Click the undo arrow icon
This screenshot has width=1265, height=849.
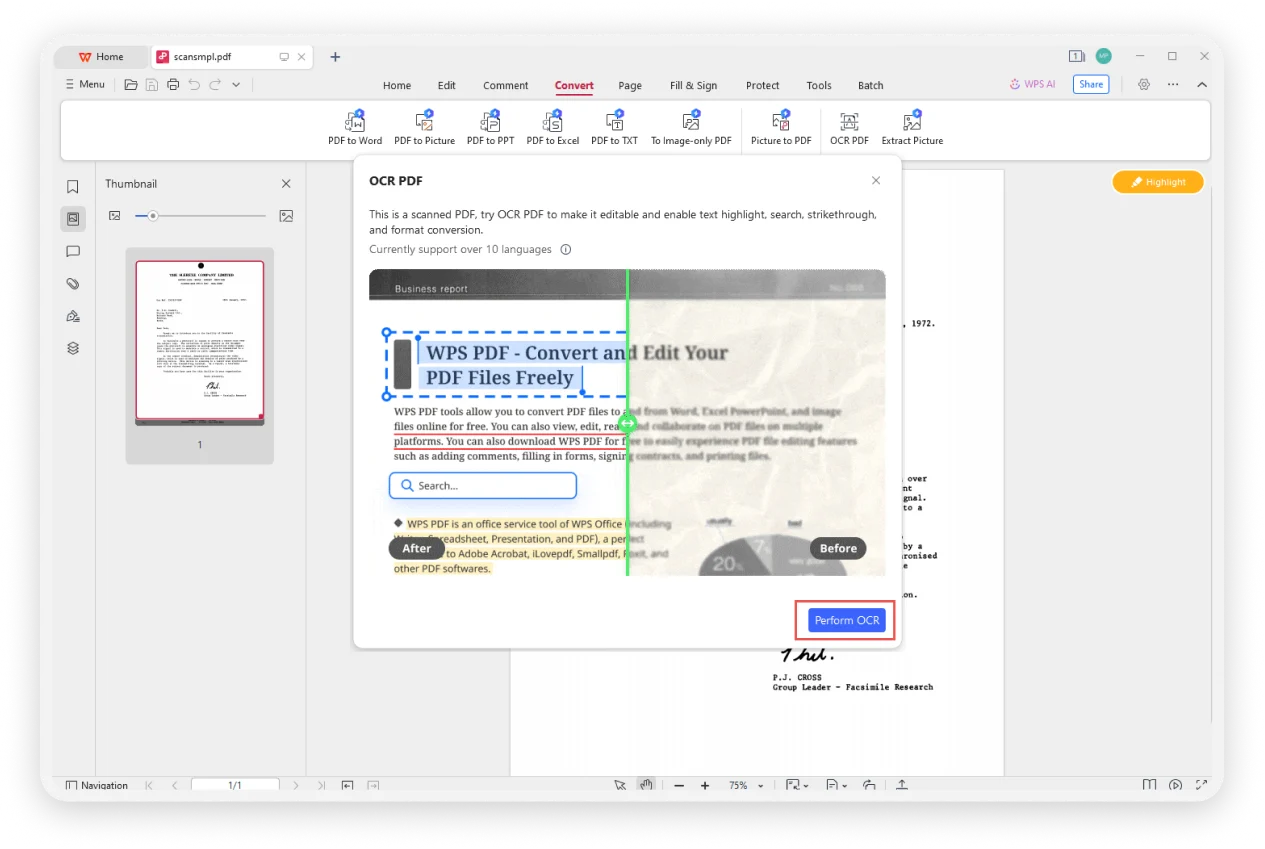[x=194, y=85]
